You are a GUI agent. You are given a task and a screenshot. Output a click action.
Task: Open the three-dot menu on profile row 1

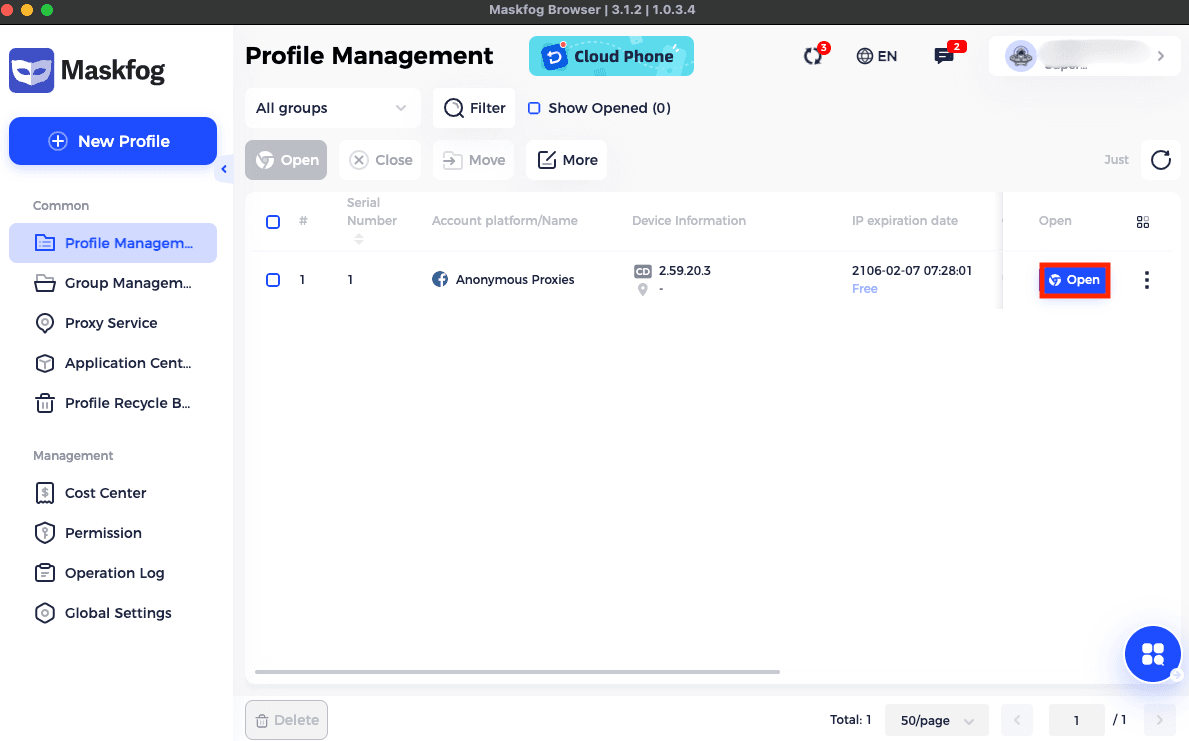tap(1146, 280)
